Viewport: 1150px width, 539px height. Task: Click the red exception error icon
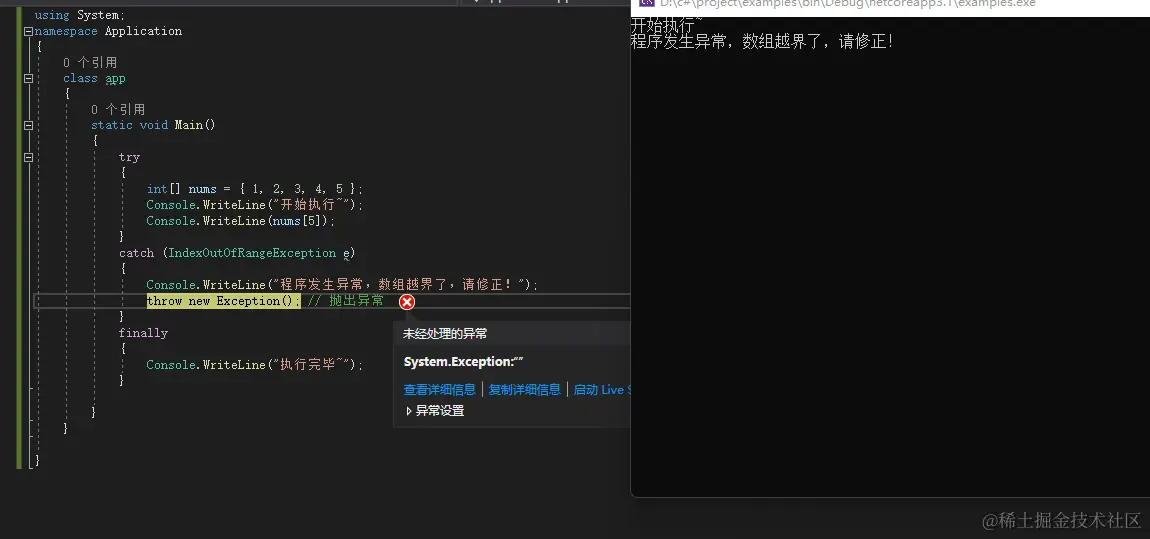(407, 301)
